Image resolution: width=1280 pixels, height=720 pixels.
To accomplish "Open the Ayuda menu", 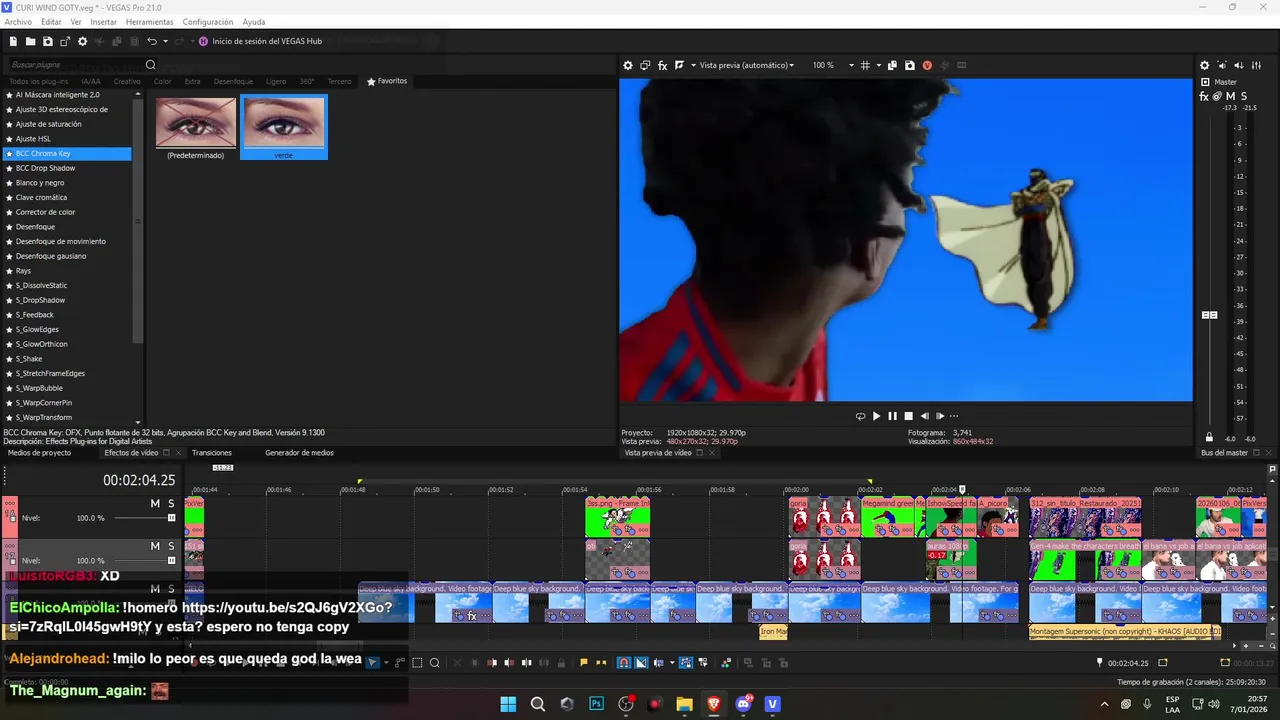I will [x=254, y=22].
